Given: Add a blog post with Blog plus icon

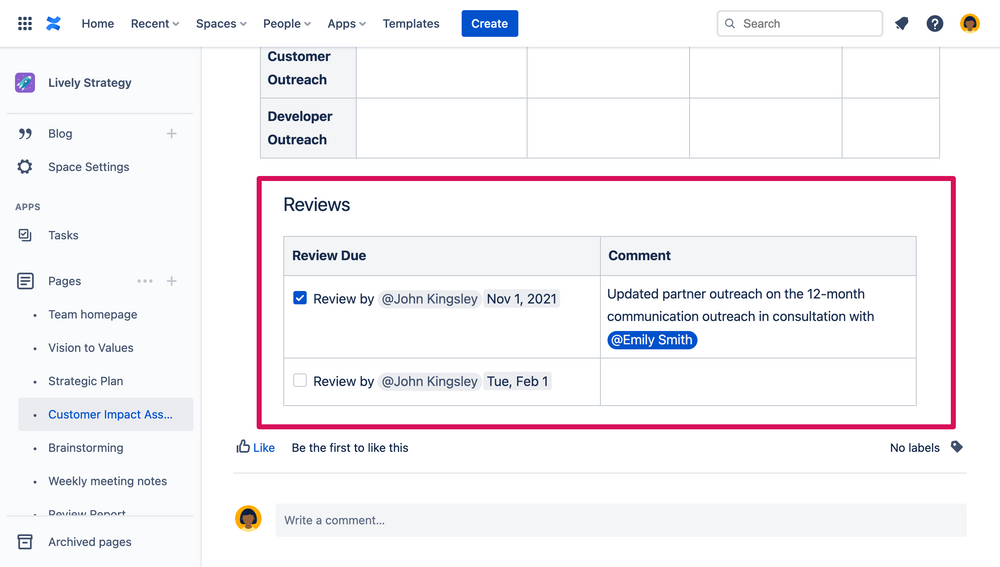Looking at the screenshot, I should point(172,133).
